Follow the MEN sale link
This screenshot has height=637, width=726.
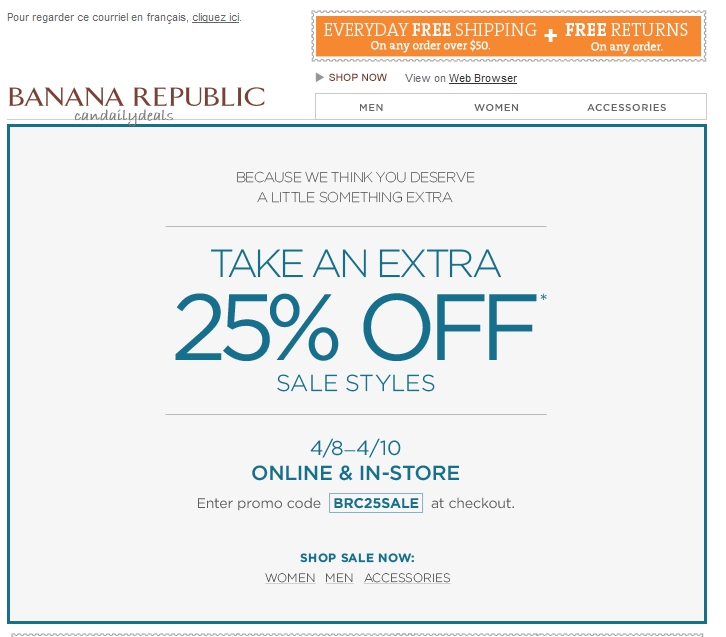click(x=339, y=578)
